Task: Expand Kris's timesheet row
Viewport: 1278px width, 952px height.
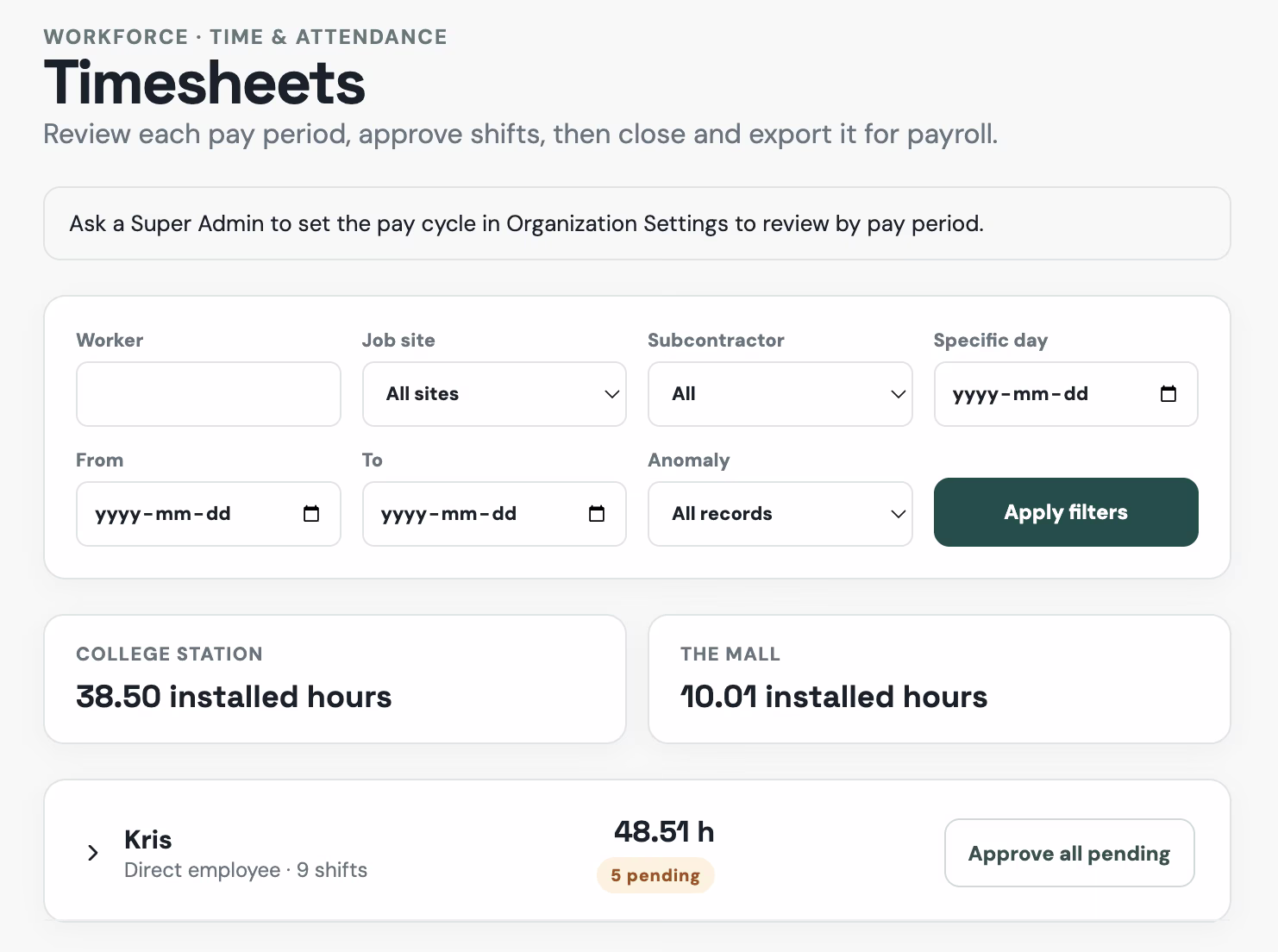Action: [x=93, y=853]
